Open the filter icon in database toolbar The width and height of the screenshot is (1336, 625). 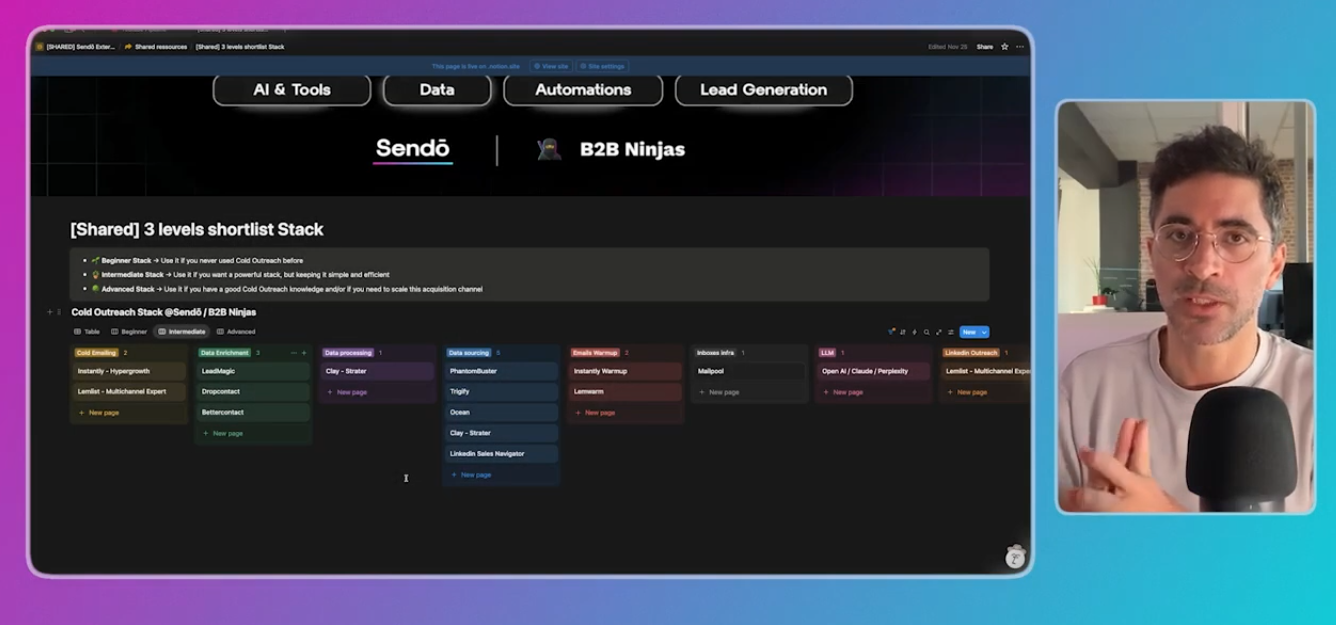tap(891, 331)
